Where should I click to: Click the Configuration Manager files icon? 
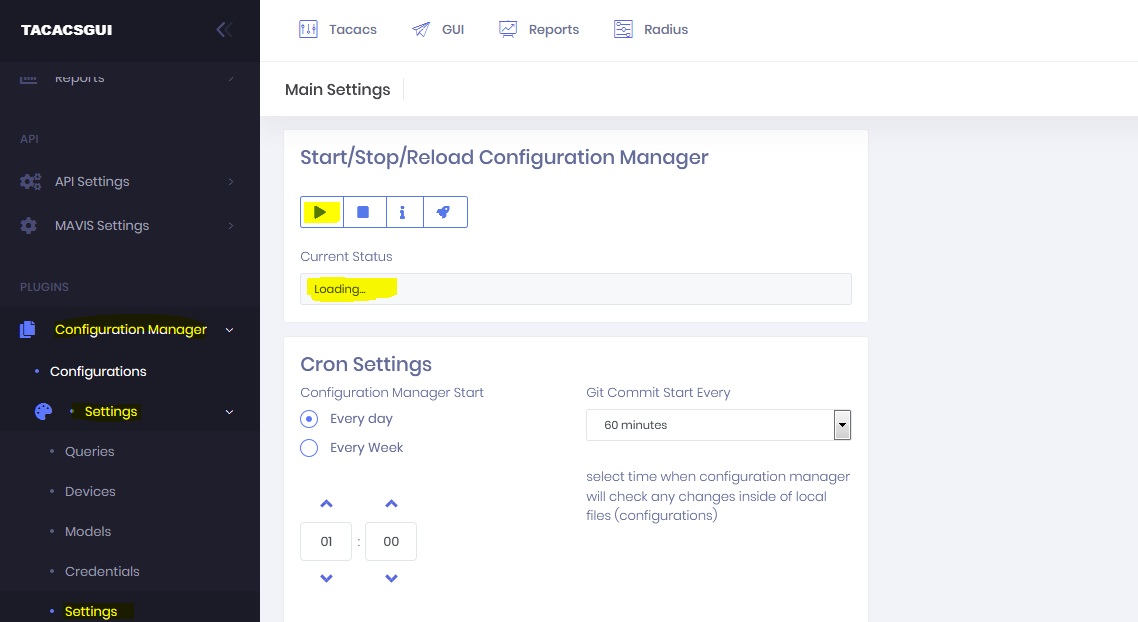[x=28, y=330]
